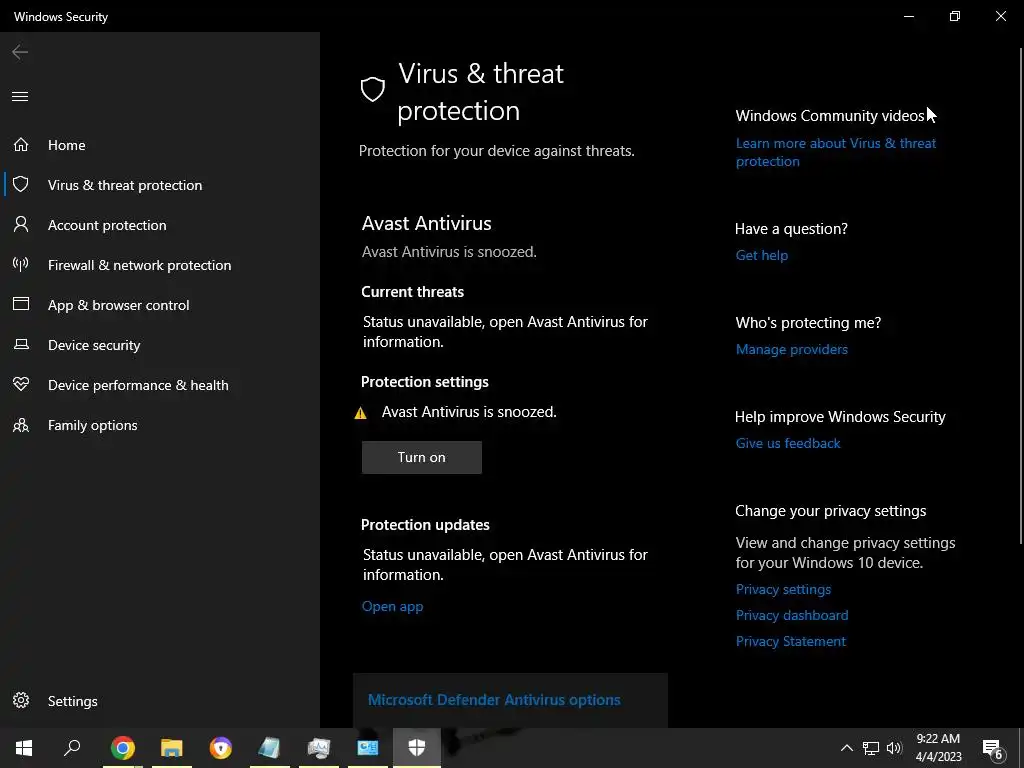Screen dimensions: 1024x768
Task: Click the Windows Security taskbar shield icon
Action: [417, 748]
